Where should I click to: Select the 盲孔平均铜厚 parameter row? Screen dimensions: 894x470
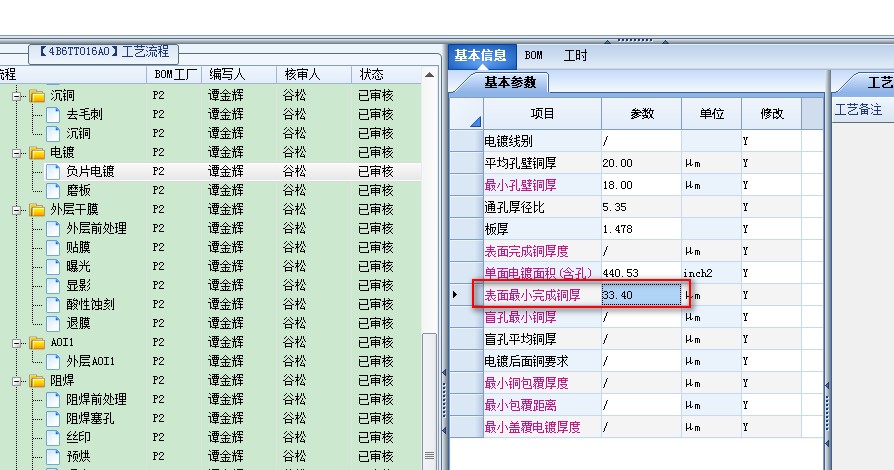click(x=636, y=339)
